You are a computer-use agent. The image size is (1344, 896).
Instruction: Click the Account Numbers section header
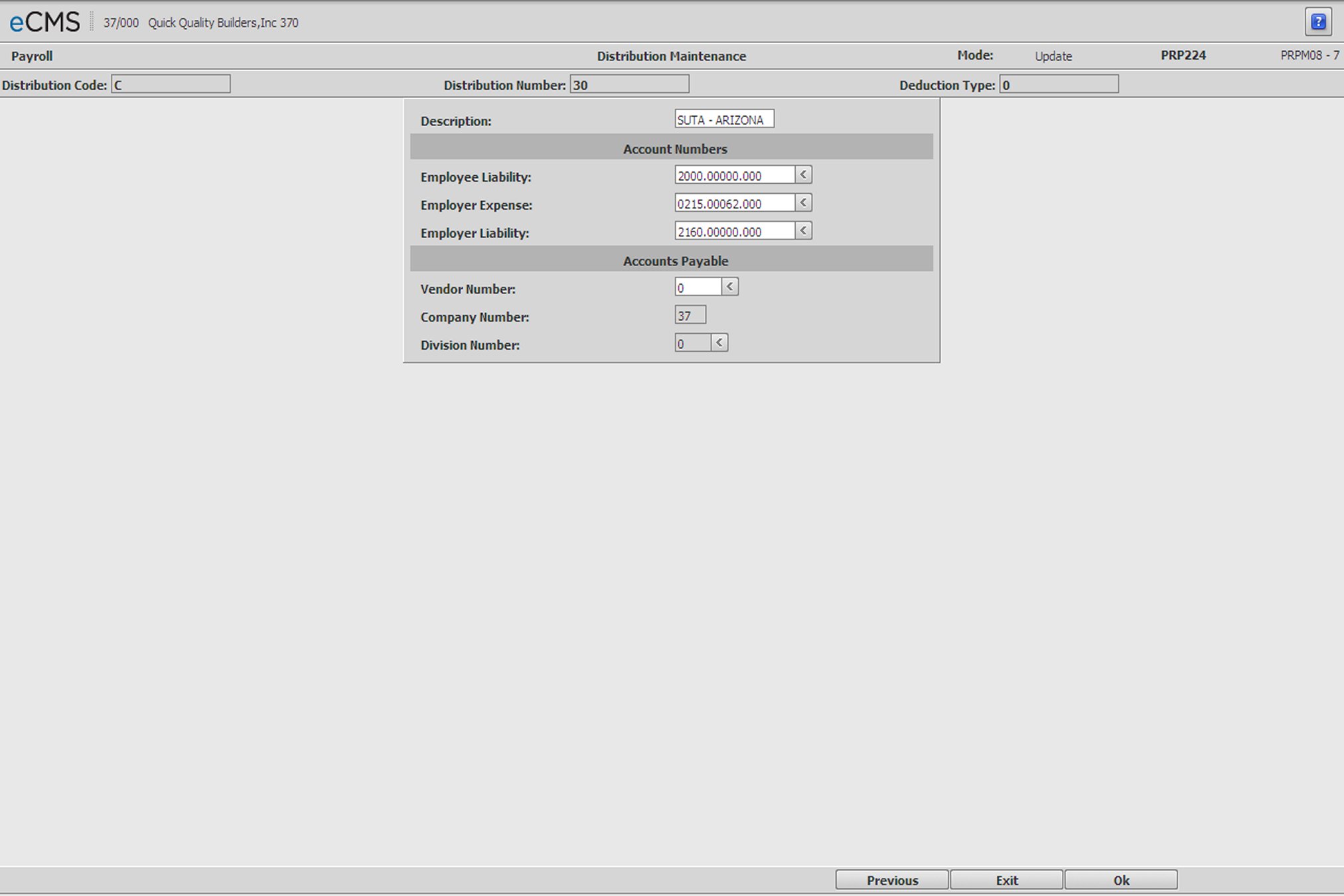coord(672,147)
